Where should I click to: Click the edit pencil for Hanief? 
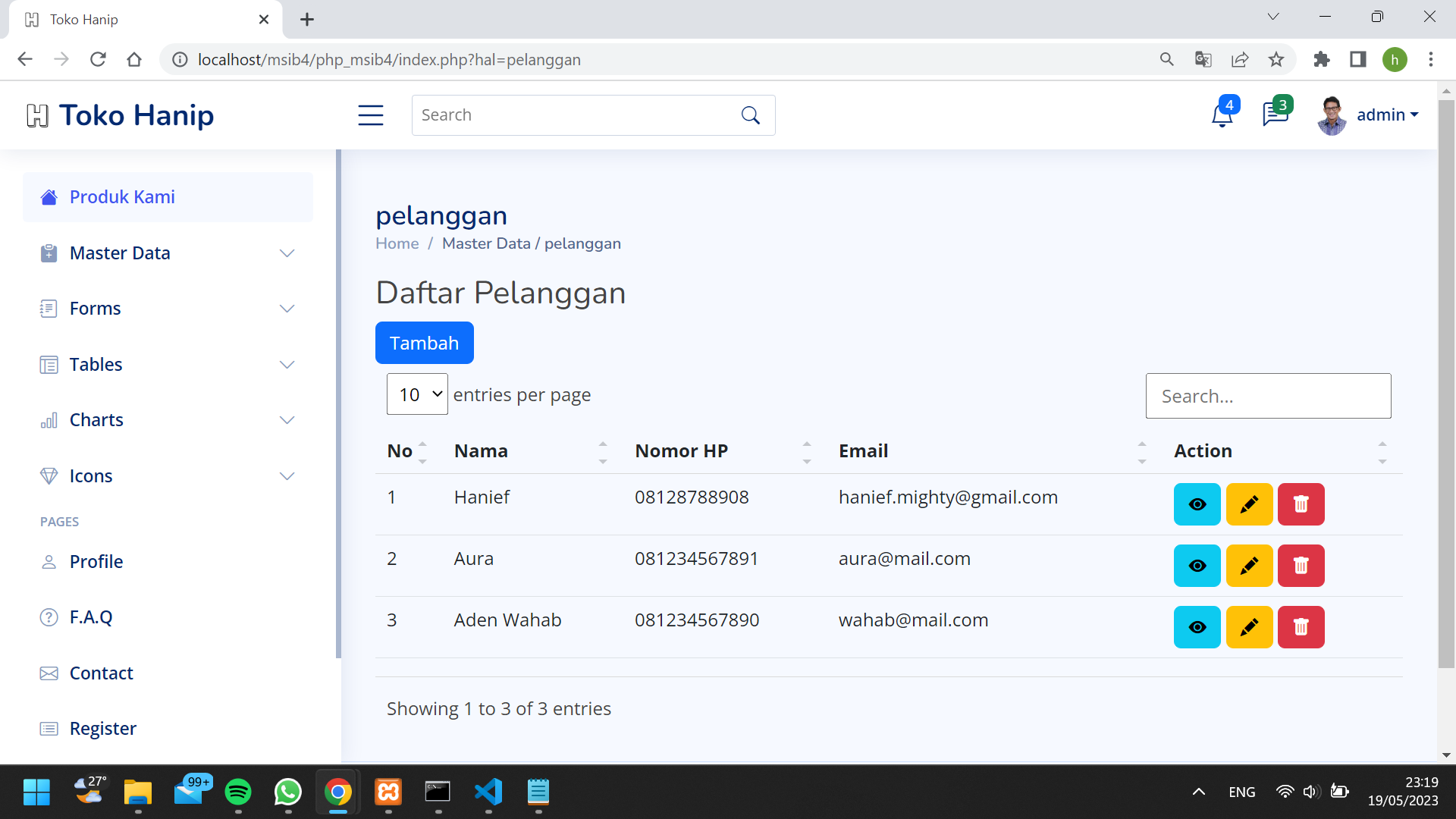click(x=1249, y=504)
